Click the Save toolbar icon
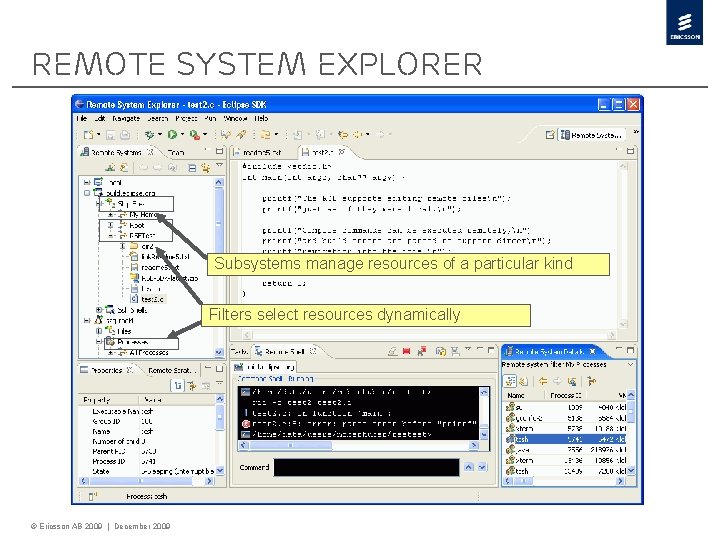 click(x=110, y=135)
